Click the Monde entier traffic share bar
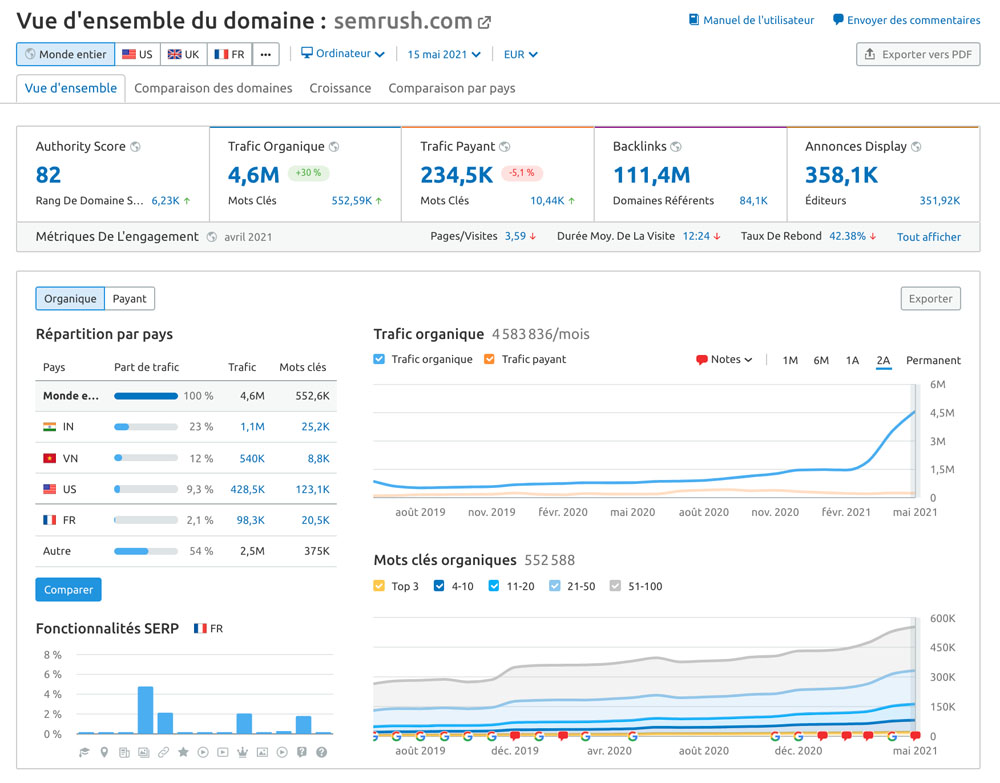The image size is (1000, 783). 145,396
